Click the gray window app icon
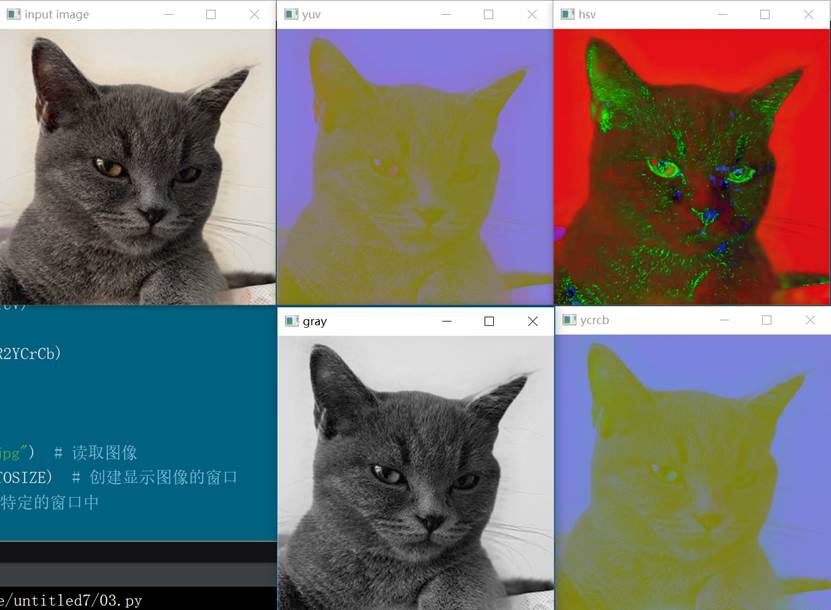831x610 pixels. pos(292,321)
